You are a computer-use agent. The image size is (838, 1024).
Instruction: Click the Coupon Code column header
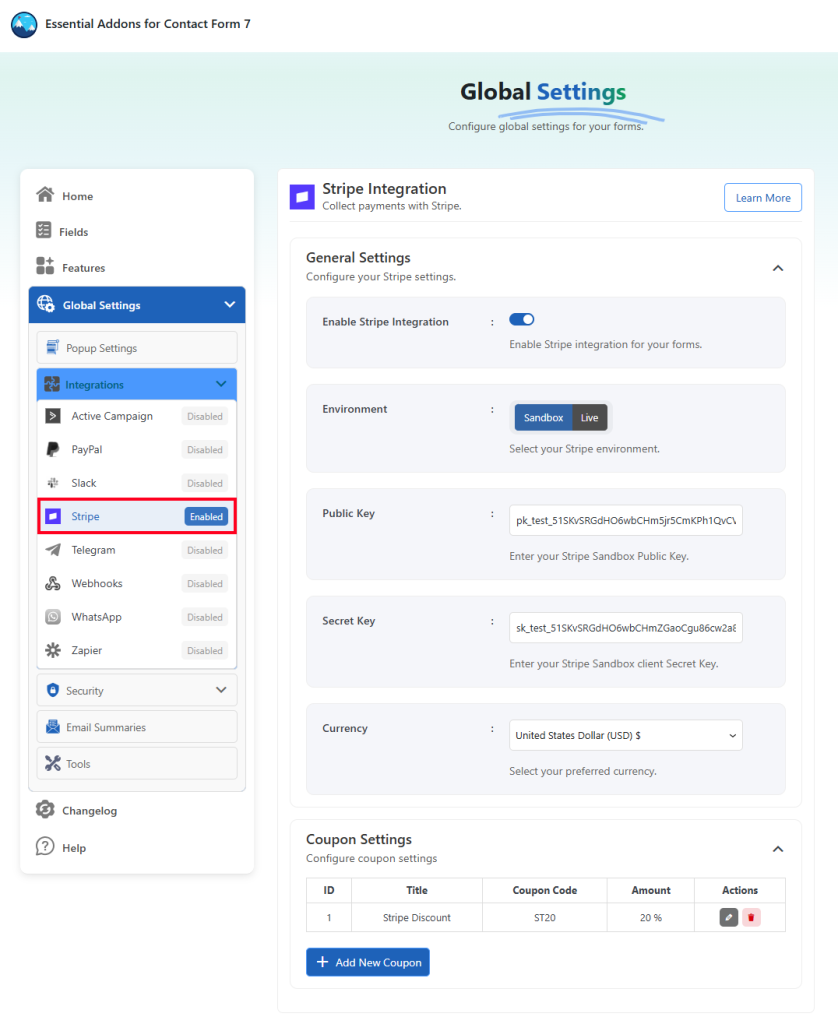coord(545,890)
